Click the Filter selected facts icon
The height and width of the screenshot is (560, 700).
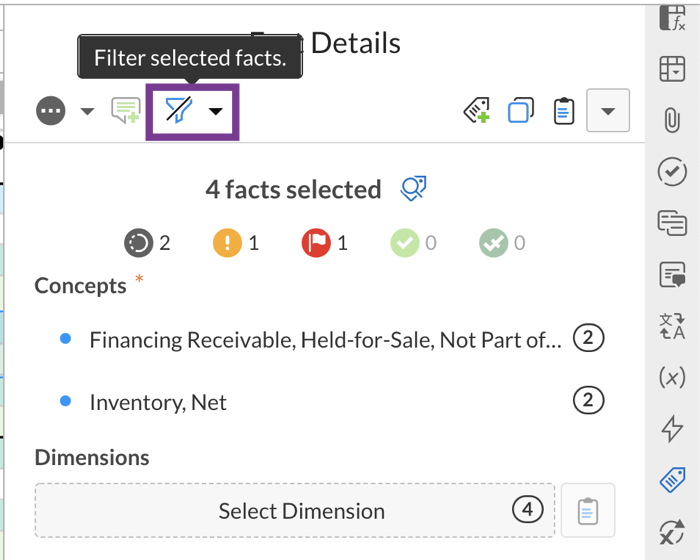pos(179,110)
